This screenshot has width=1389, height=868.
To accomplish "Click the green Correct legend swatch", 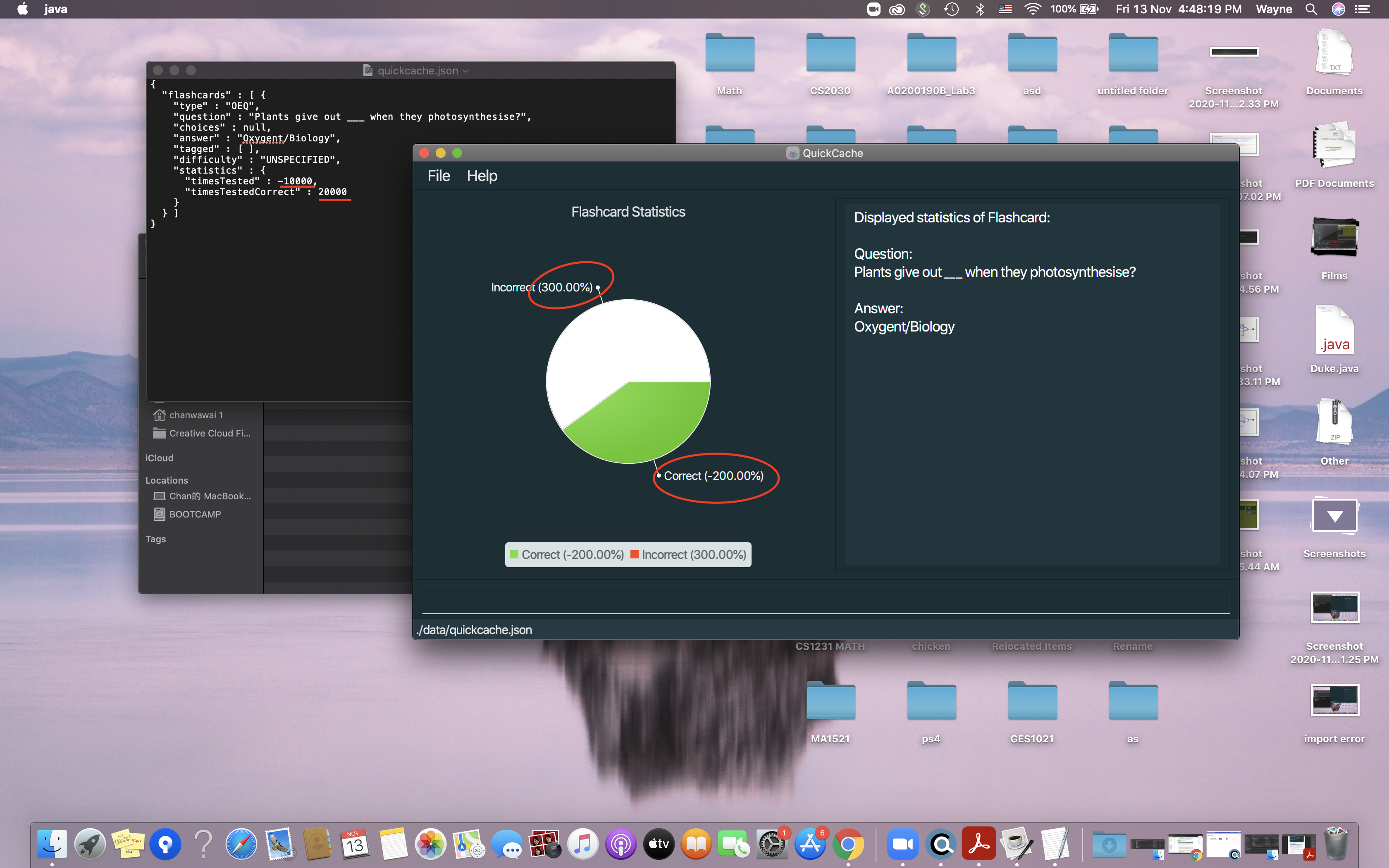I will (x=514, y=555).
